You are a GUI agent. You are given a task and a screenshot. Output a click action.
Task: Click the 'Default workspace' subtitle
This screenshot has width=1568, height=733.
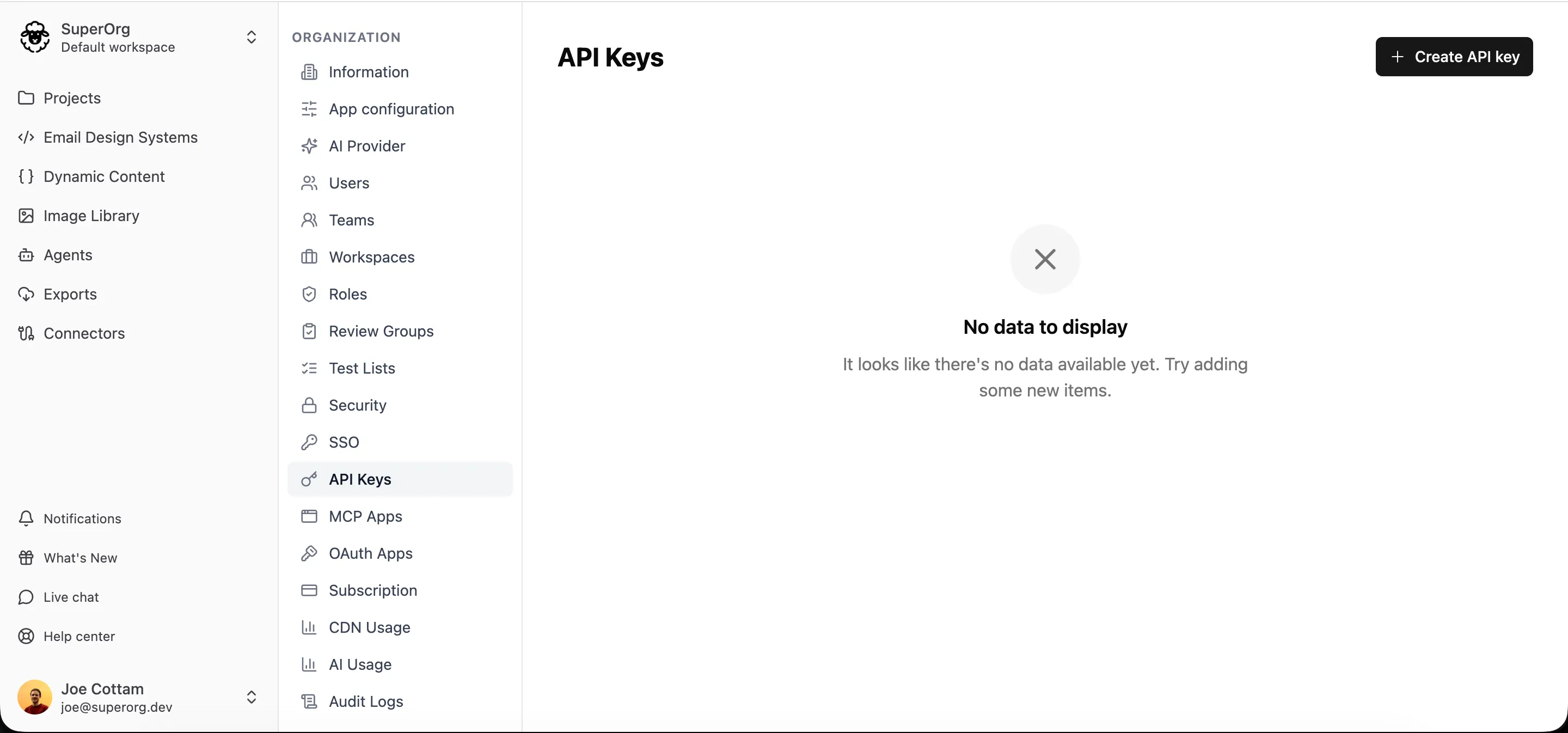(118, 47)
